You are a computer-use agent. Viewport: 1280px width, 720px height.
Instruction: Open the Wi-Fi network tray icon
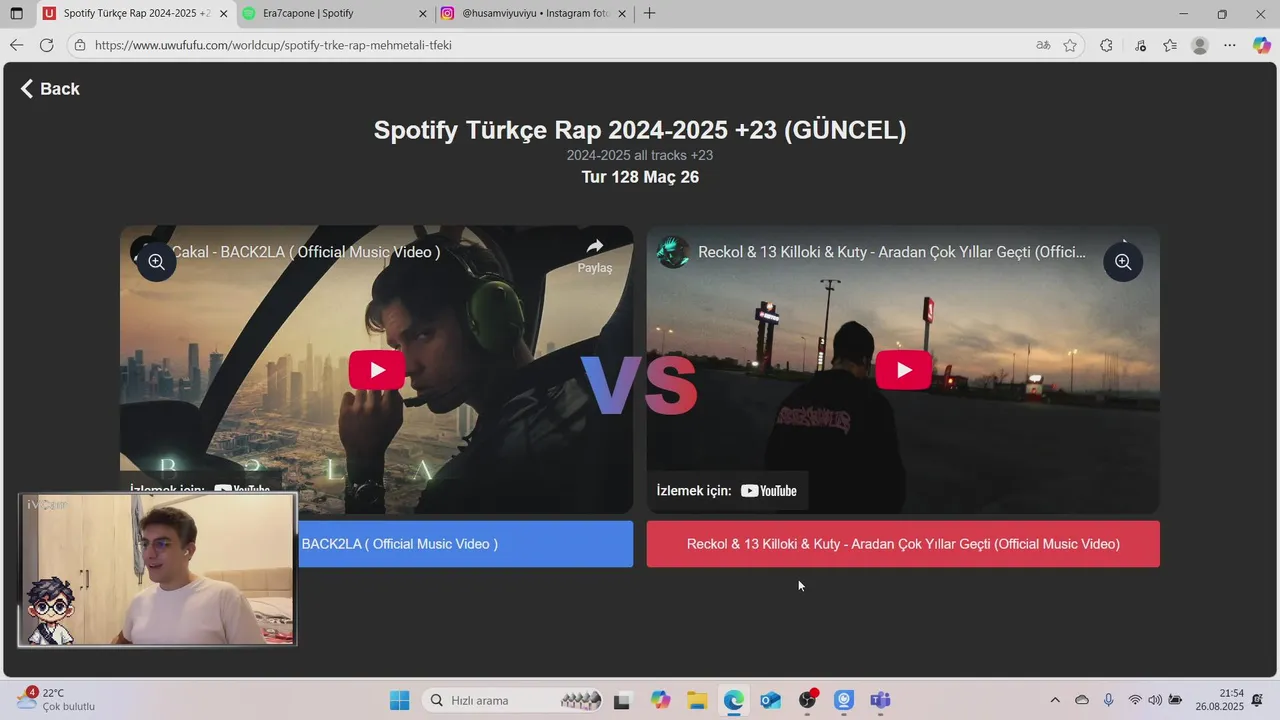click(1135, 700)
